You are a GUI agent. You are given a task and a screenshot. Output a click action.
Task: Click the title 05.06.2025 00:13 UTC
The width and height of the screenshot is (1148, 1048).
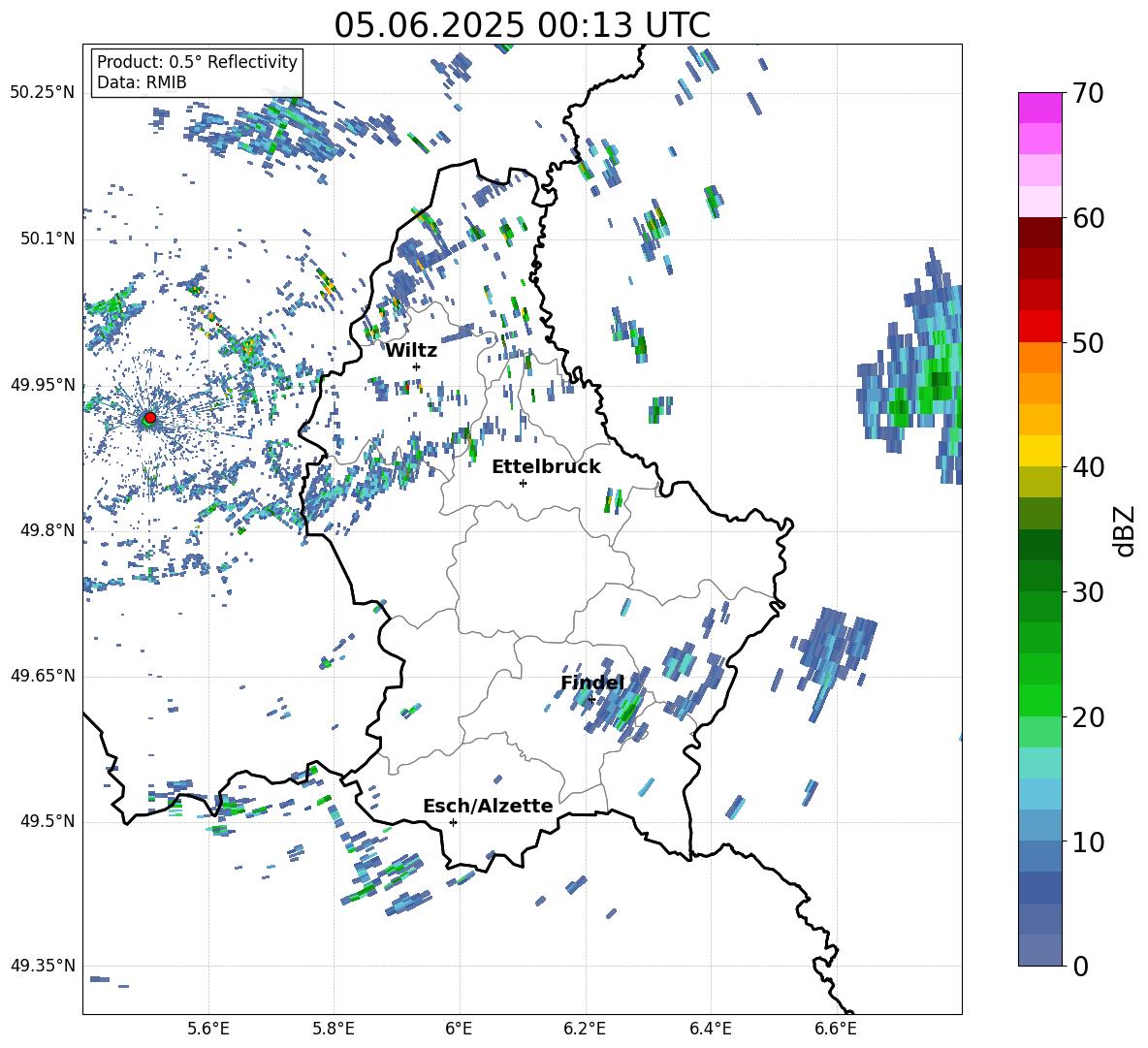(x=522, y=25)
